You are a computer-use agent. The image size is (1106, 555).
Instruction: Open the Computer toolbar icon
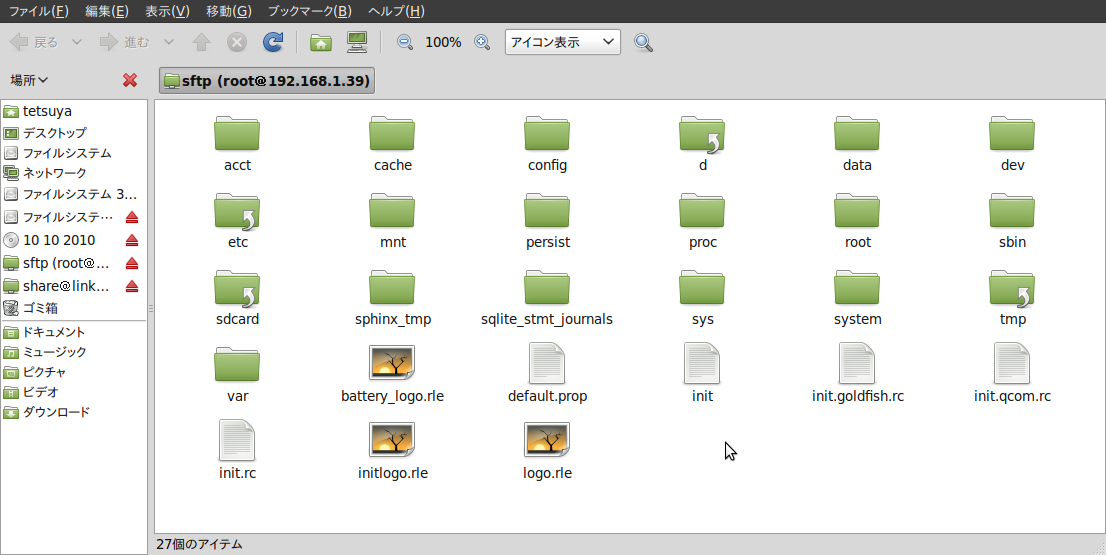(x=357, y=42)
